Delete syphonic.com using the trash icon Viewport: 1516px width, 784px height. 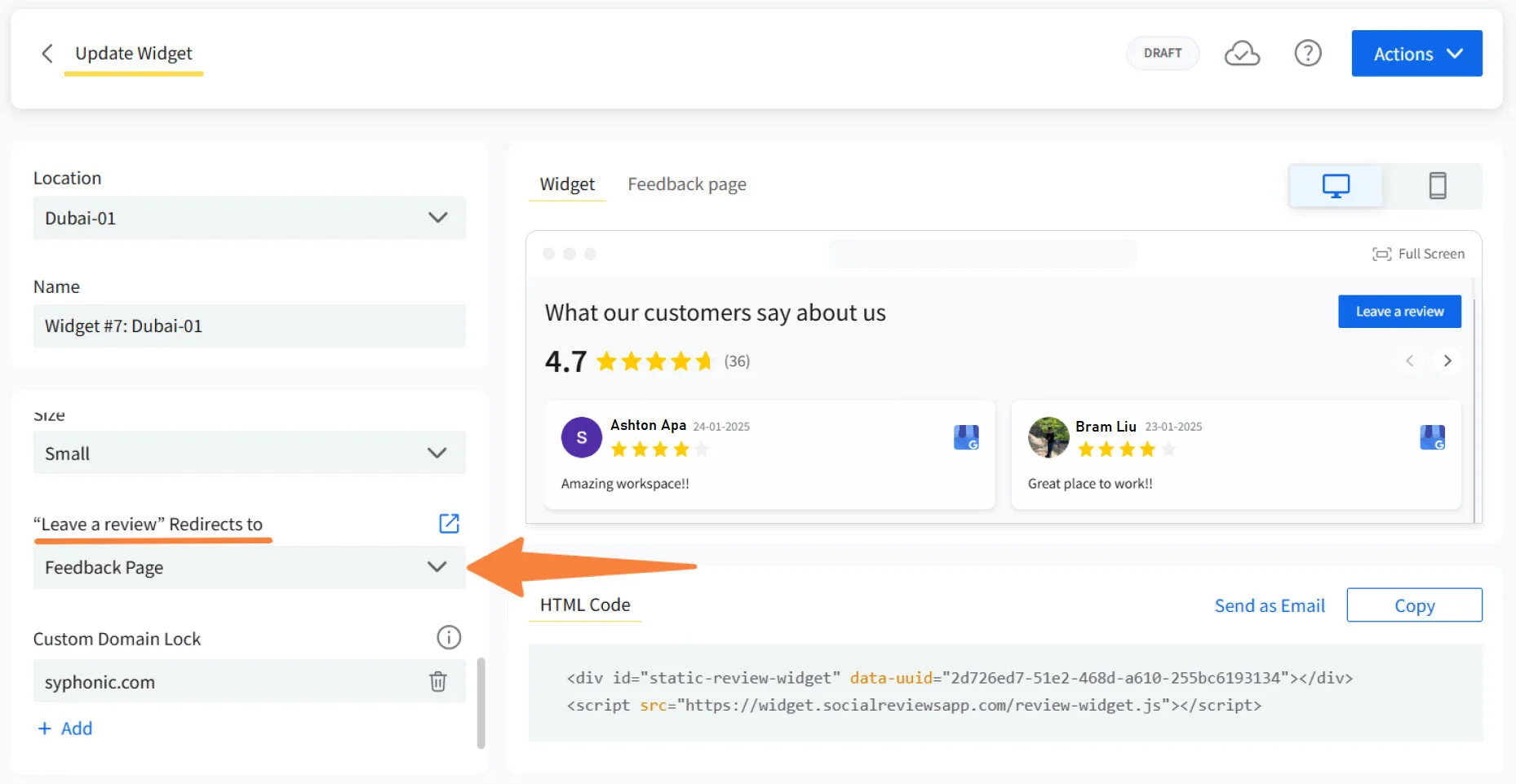click(439, 681)
